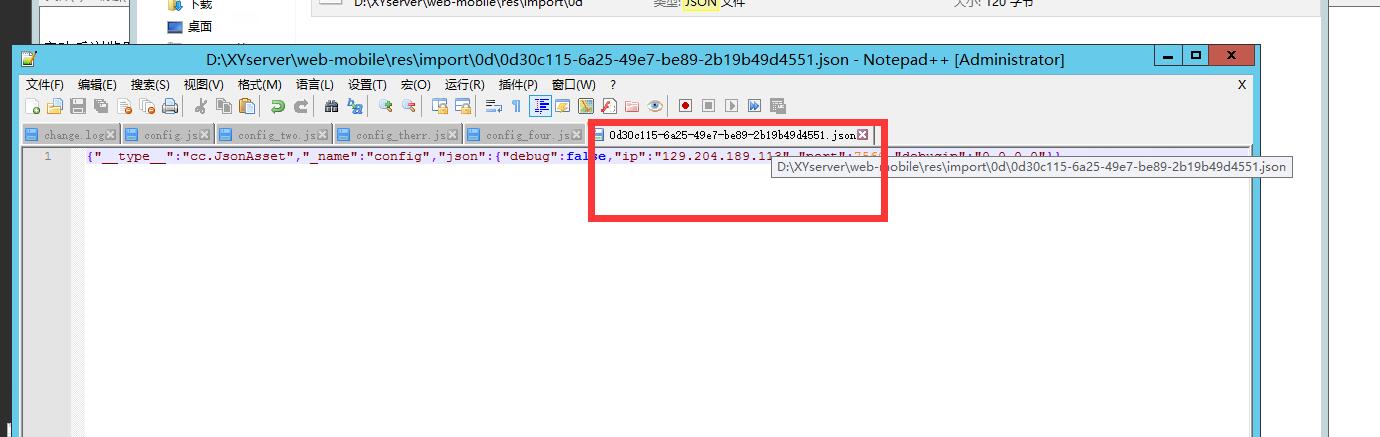Expand the 语言(L) language menu
Screen dimensions: 1380x437
click(x=314, y=85)
